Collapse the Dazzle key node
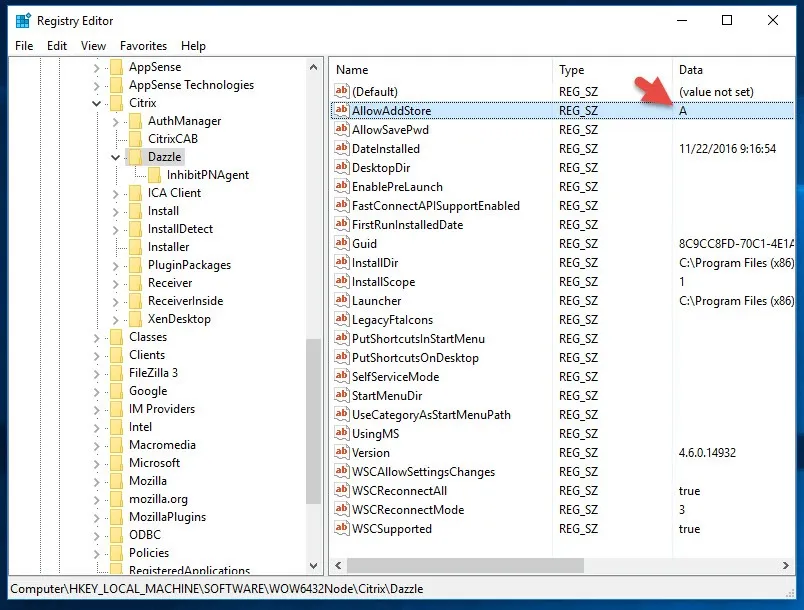This screenshot has height=610, width=804. coord(116,157)
